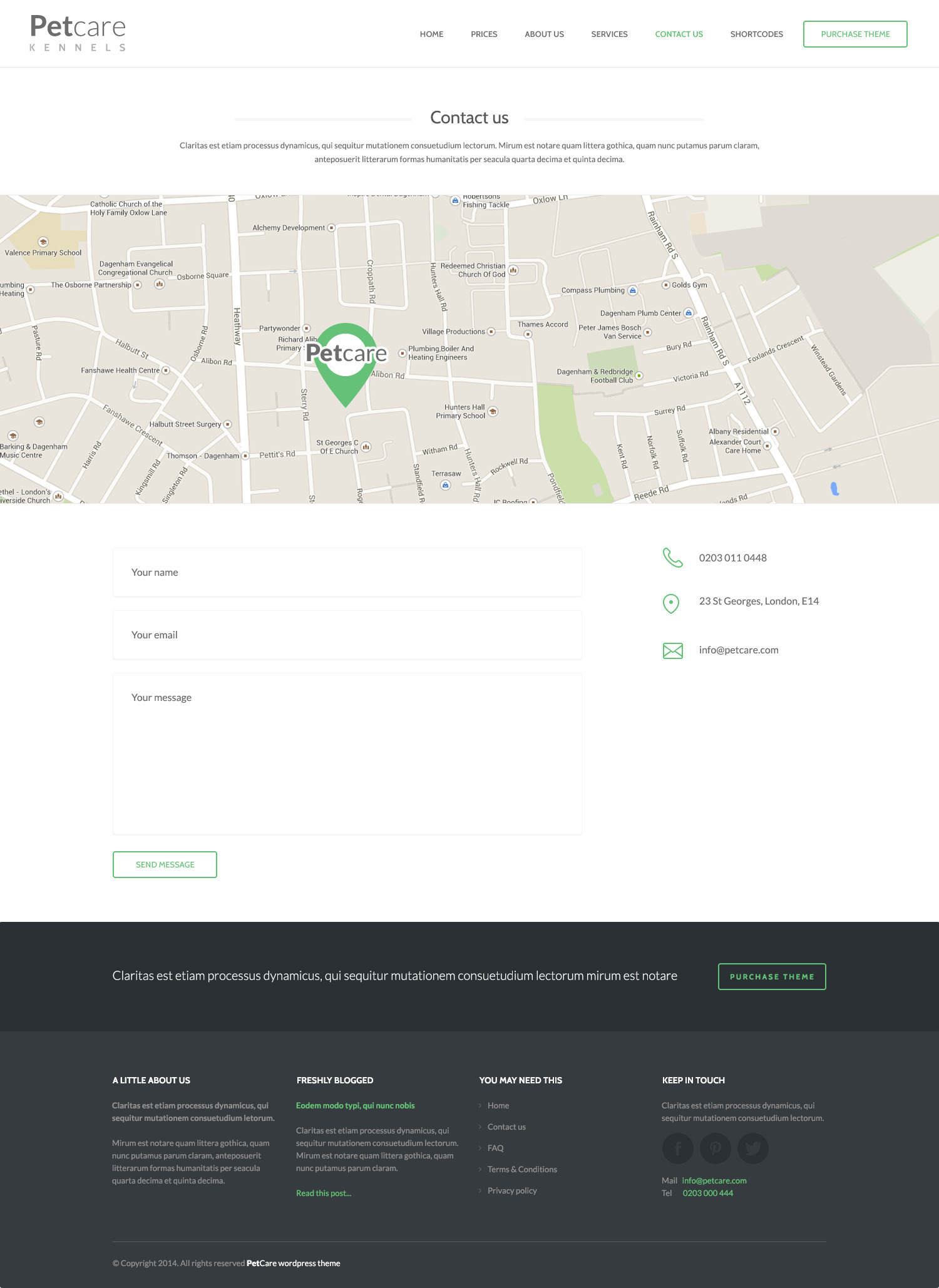Viewport: 939px width, 1288px height.
Task: Click the Thames Accord map marker
Action: (528, 334)
